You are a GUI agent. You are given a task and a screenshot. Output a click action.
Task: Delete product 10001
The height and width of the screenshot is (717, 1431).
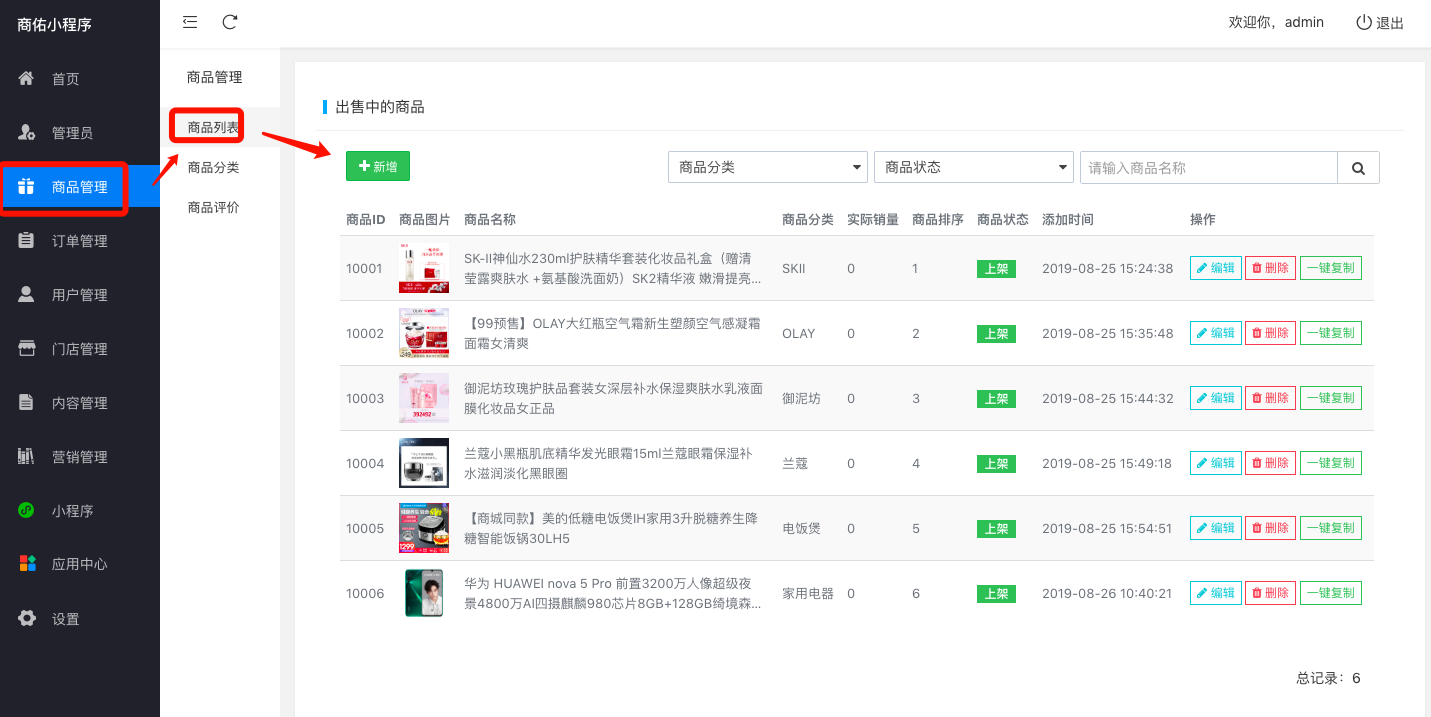[x=1270, y=268]
